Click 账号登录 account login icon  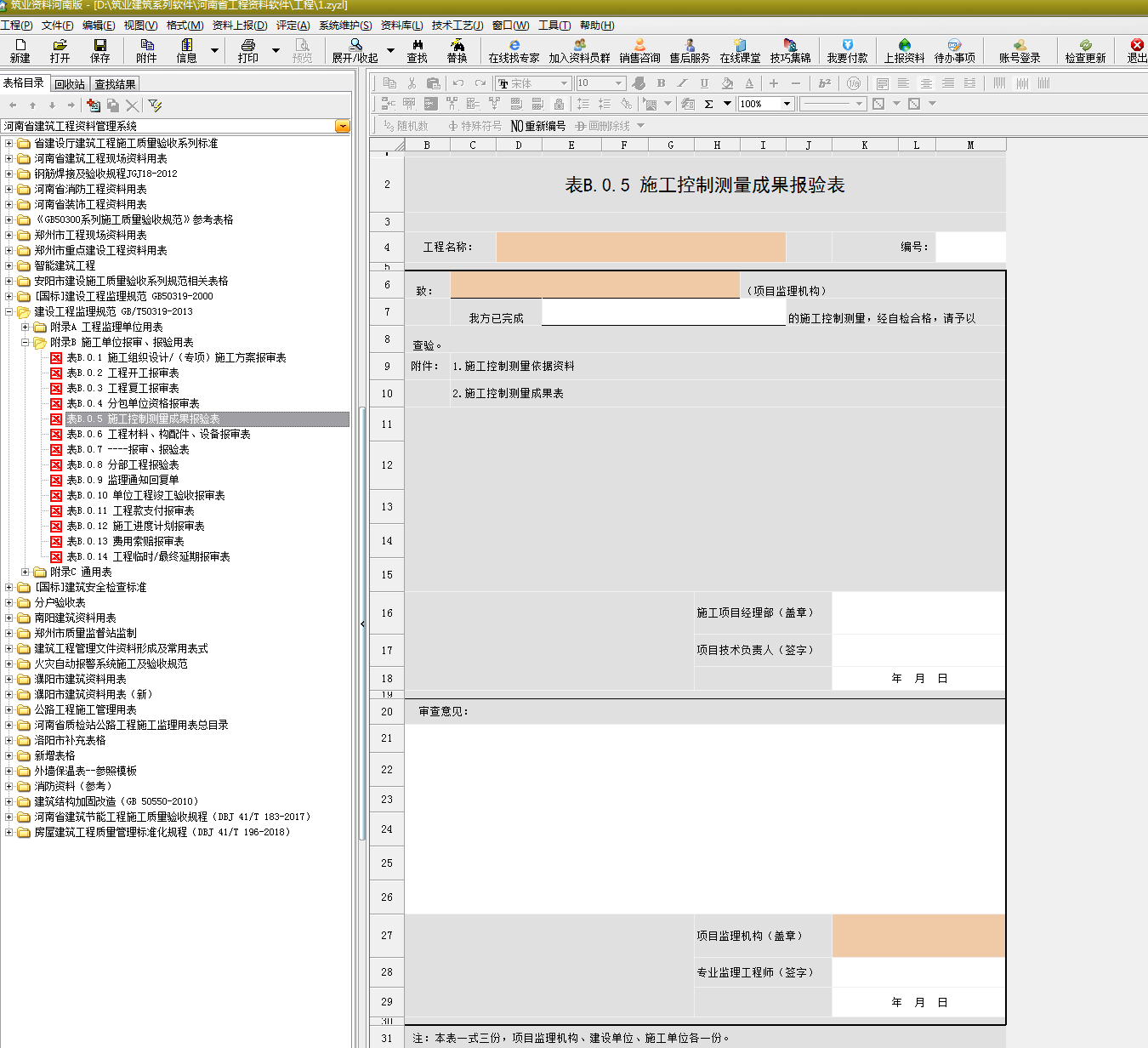coord(1020,50)
